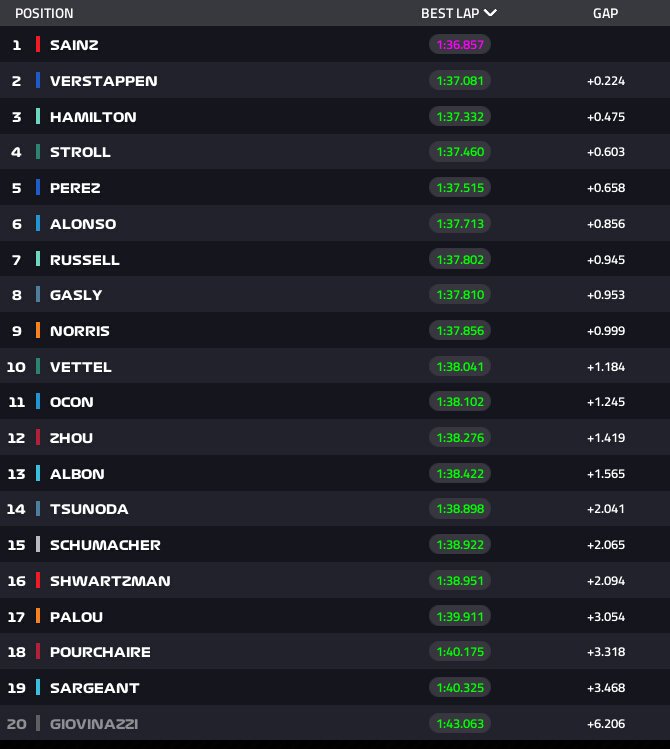Click Hamilton's teal team color bar
670x749 pixels.
tap(38, 117)
